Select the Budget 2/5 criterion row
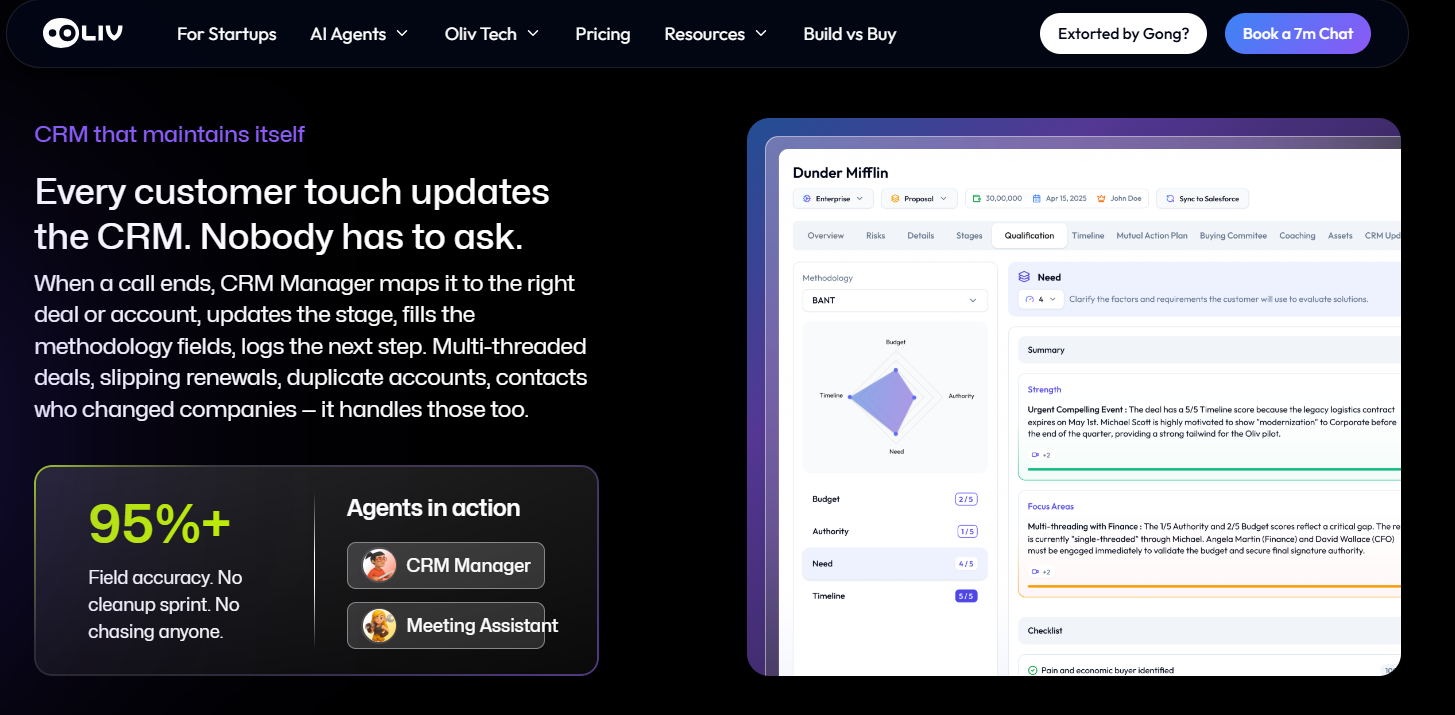 tap(895, 499)
